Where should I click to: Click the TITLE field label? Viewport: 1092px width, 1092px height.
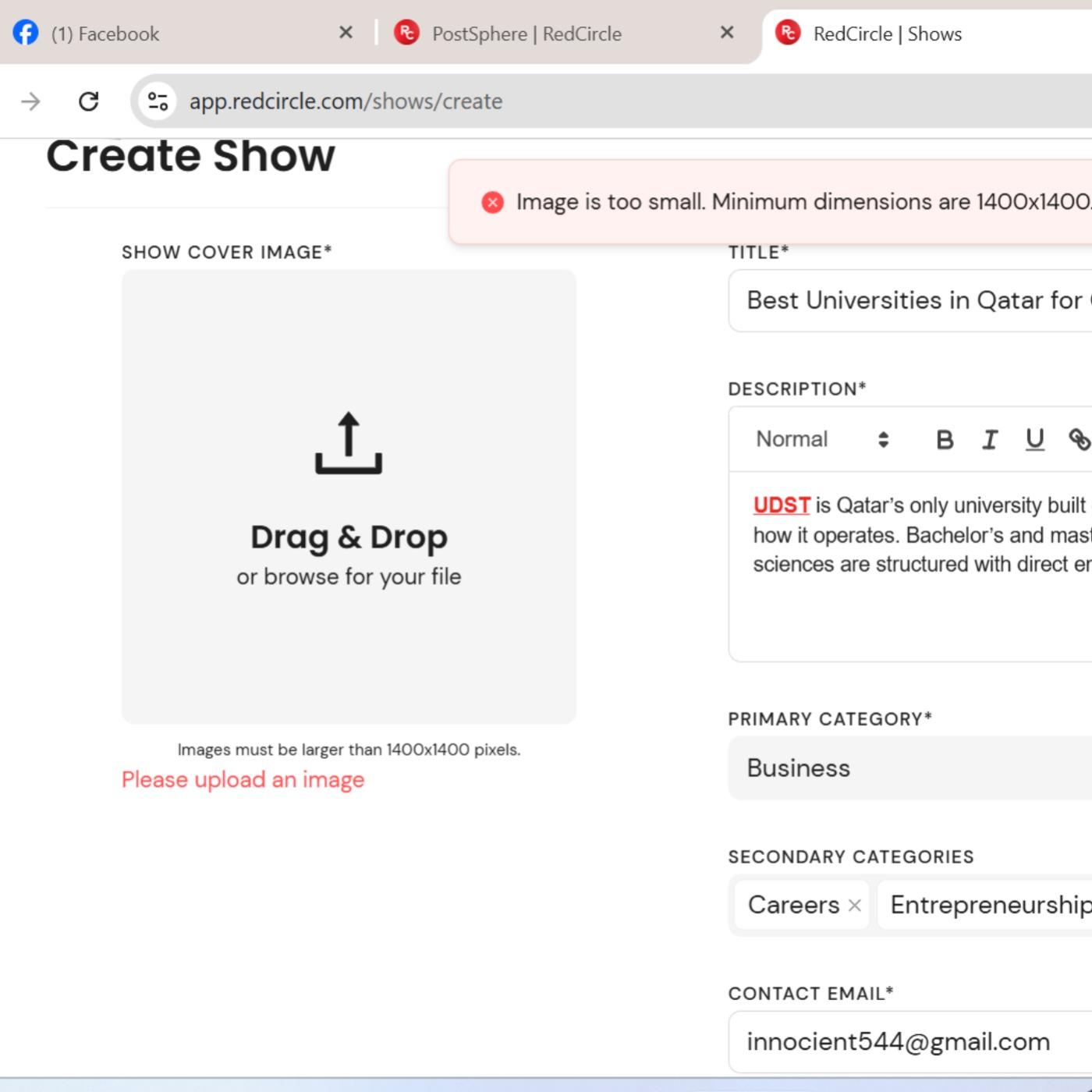point(758,253)
